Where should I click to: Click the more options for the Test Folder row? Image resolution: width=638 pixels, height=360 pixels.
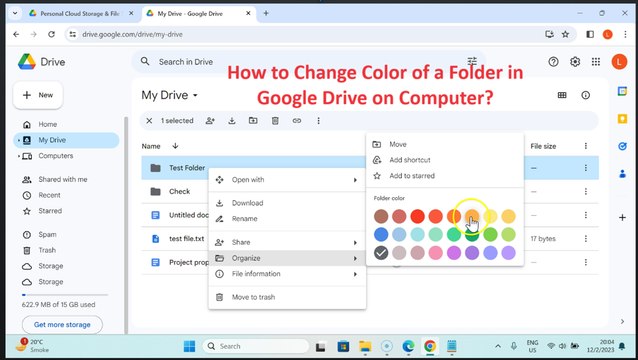[586, 168]
